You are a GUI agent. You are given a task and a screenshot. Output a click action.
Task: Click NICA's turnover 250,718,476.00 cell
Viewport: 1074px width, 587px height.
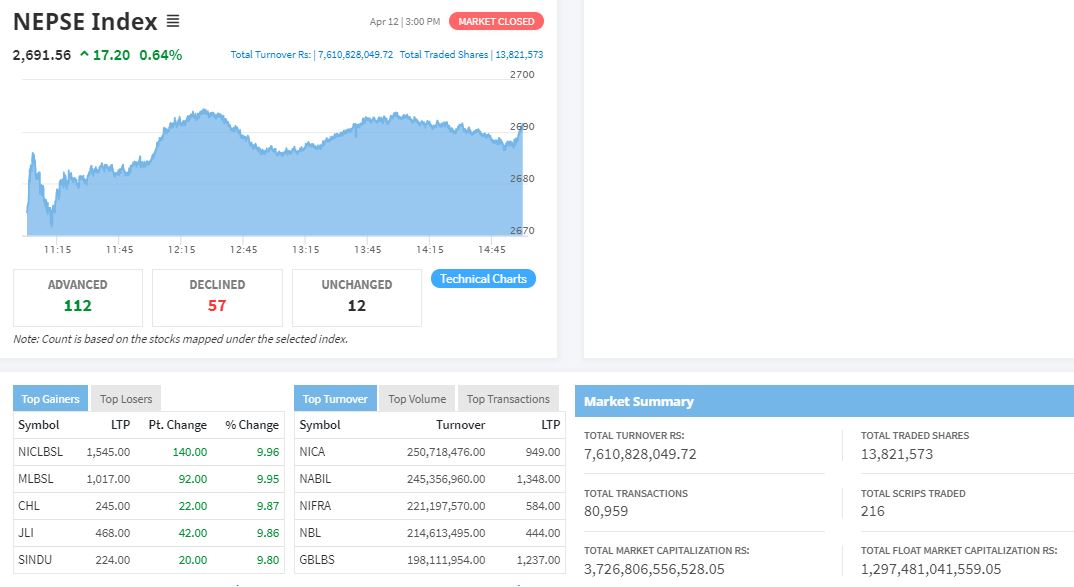click(446, 452)
